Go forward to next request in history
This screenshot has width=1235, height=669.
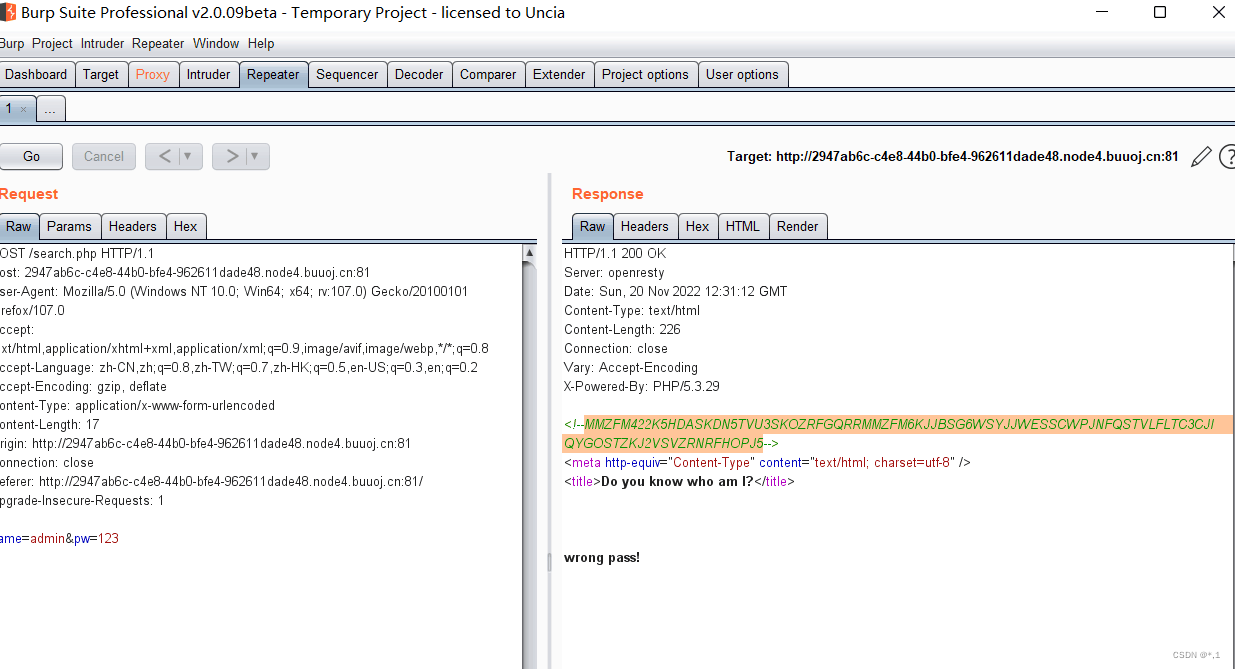coord(232,156)
